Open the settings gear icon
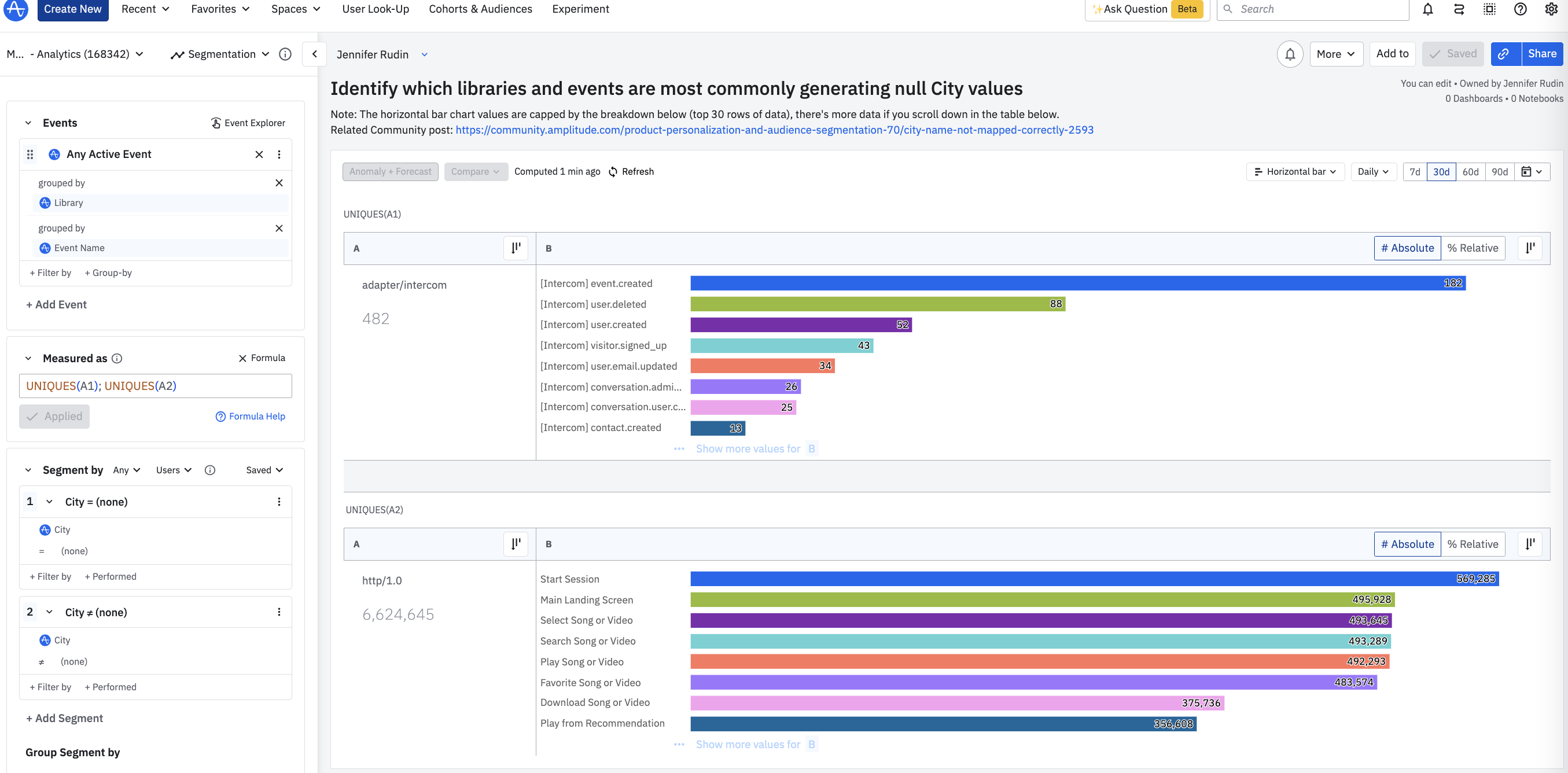Image resolution: width=1568 pixels, height=773 pixels. point(1551,9)
